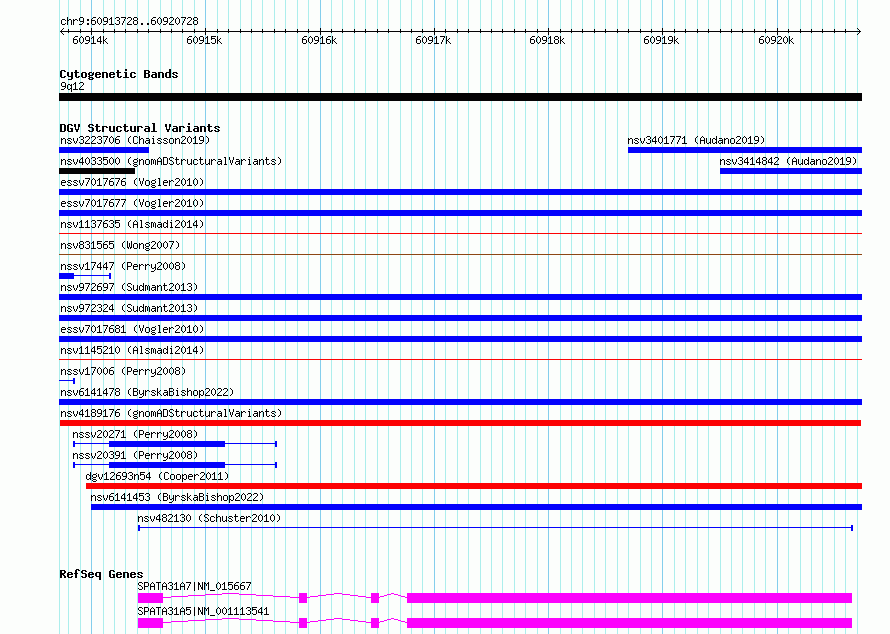This screenshot has height=634, width=890.
Task: Click essv7017681 (Vogler2010) label
Action: click(132, 329)
